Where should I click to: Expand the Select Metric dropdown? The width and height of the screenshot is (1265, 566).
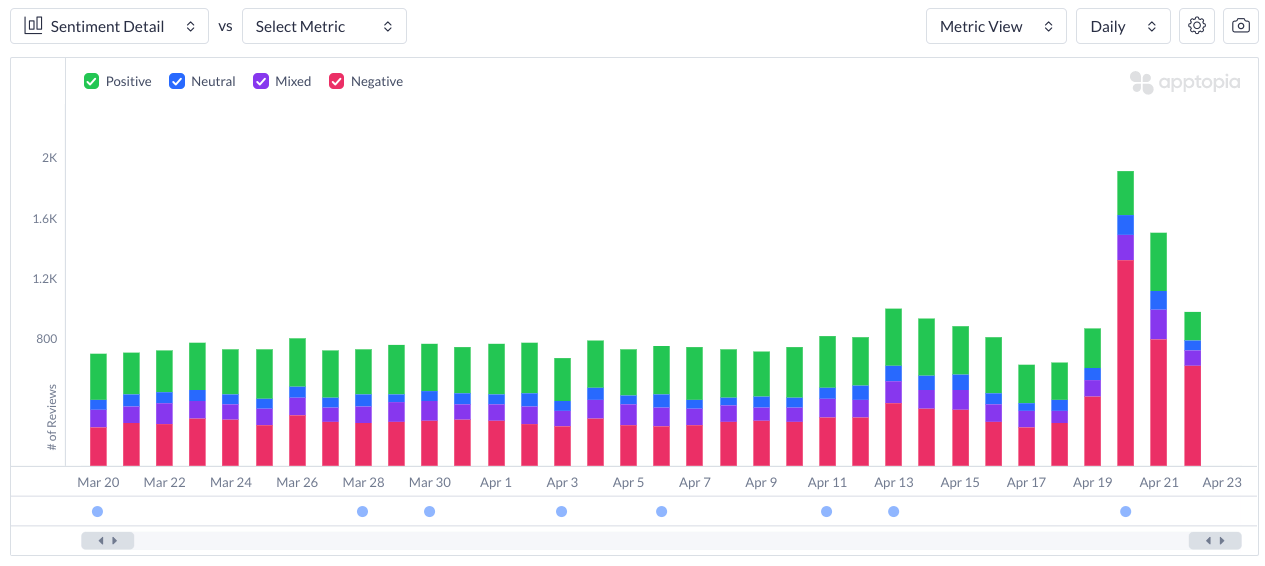(x=324, y=26)
